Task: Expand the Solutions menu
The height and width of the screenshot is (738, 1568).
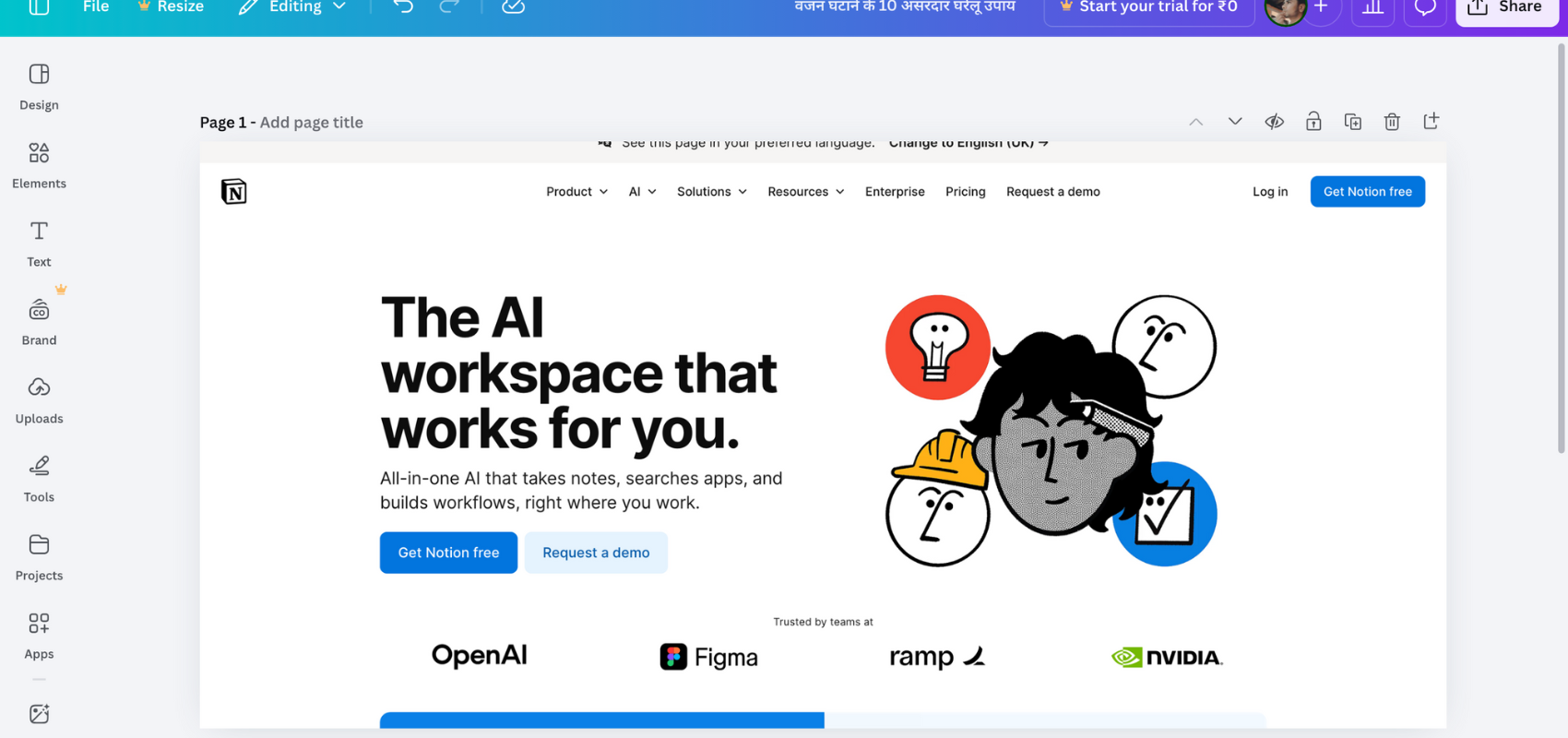Action: coord(711,192)
